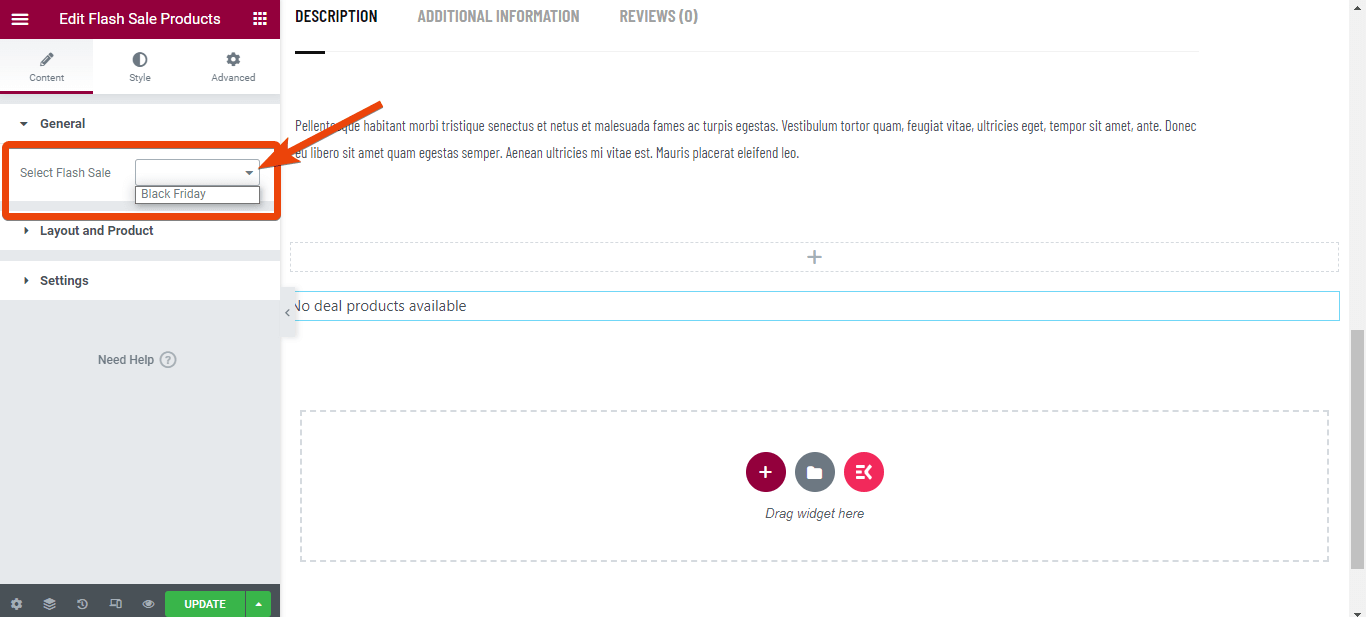Screen dimensions: 1366x617
Task: Open the widgets grid panel
Action: click(260, 19)
